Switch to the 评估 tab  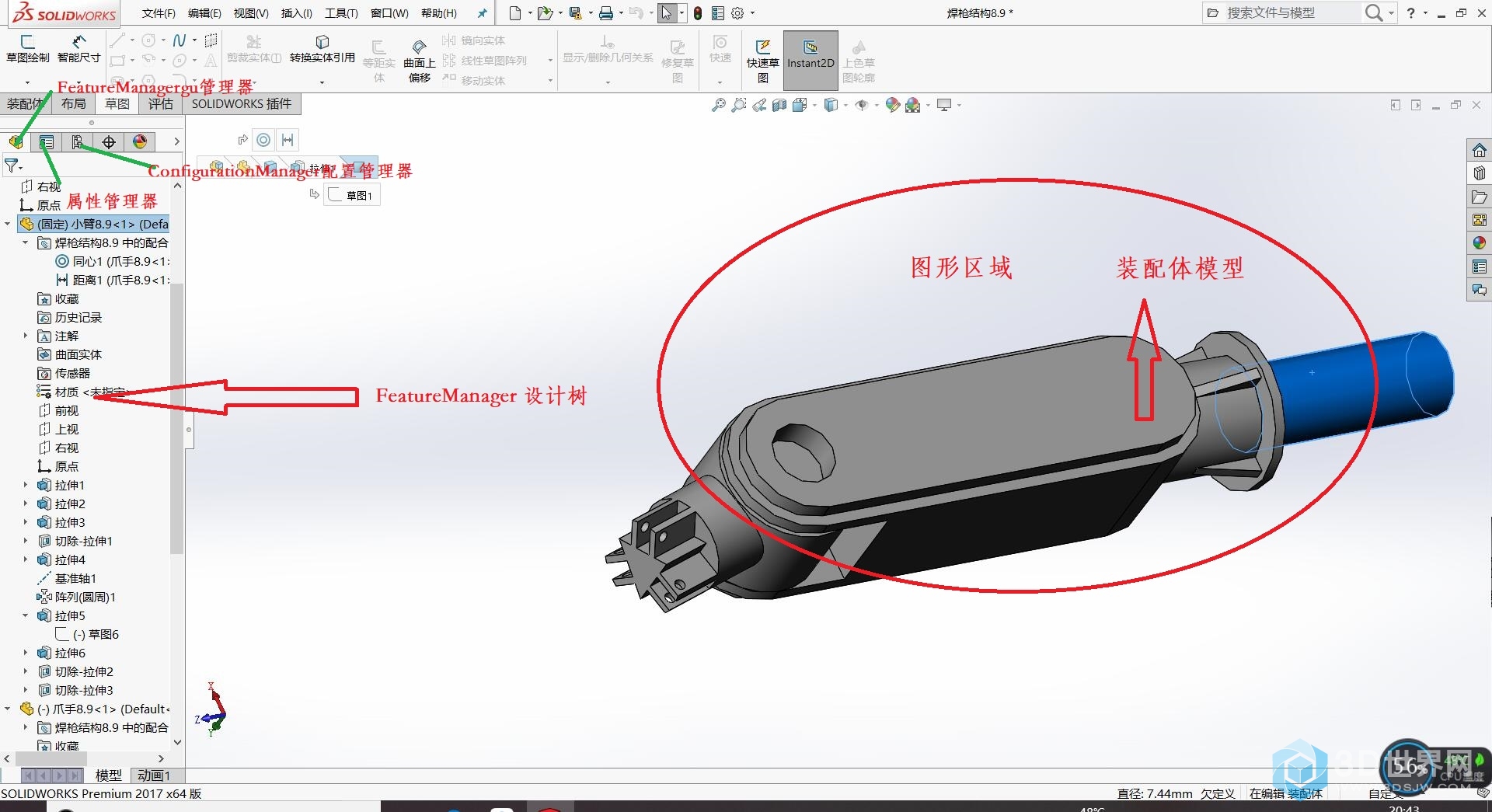point(161,104)
